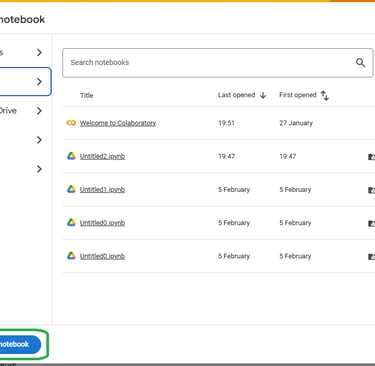Expand the top sidebar chevron
This screenshot has height=366, width=375.
[x=39, y=52]
